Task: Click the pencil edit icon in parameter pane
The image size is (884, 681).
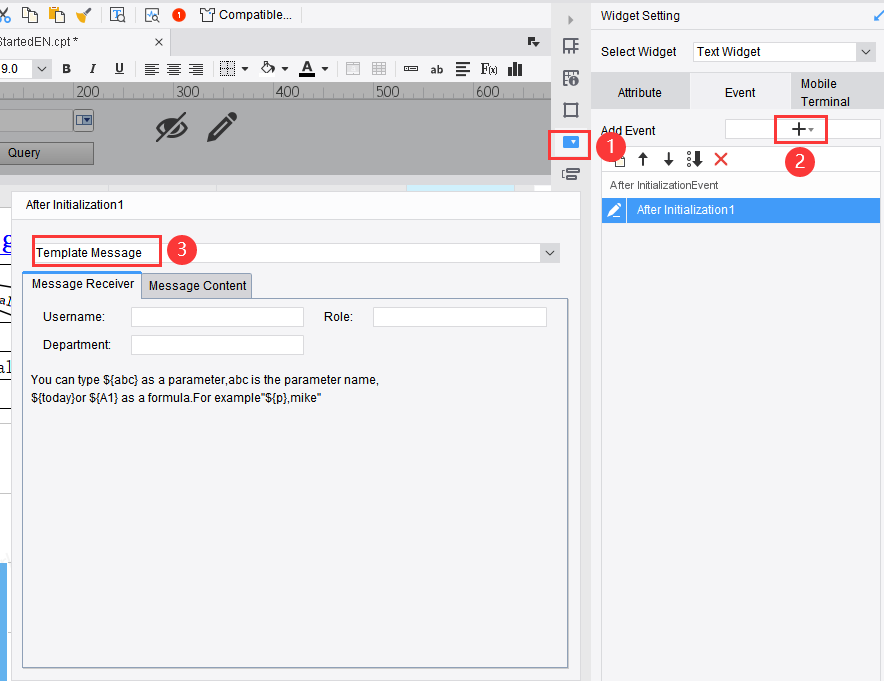Action: point(222,126)
